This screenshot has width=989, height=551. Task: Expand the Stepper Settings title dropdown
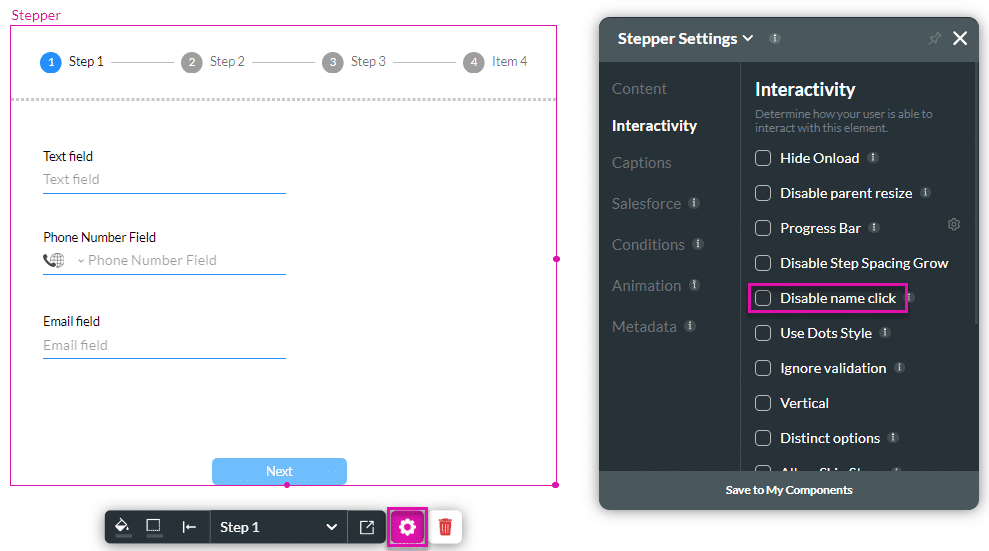748,38
